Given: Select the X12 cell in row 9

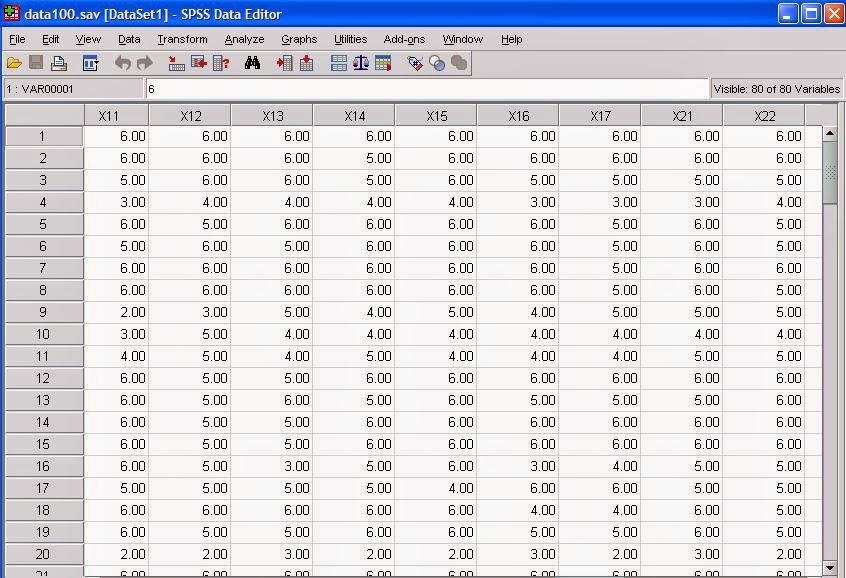Looking at the screenshot, I should click(x=190, y=312).
